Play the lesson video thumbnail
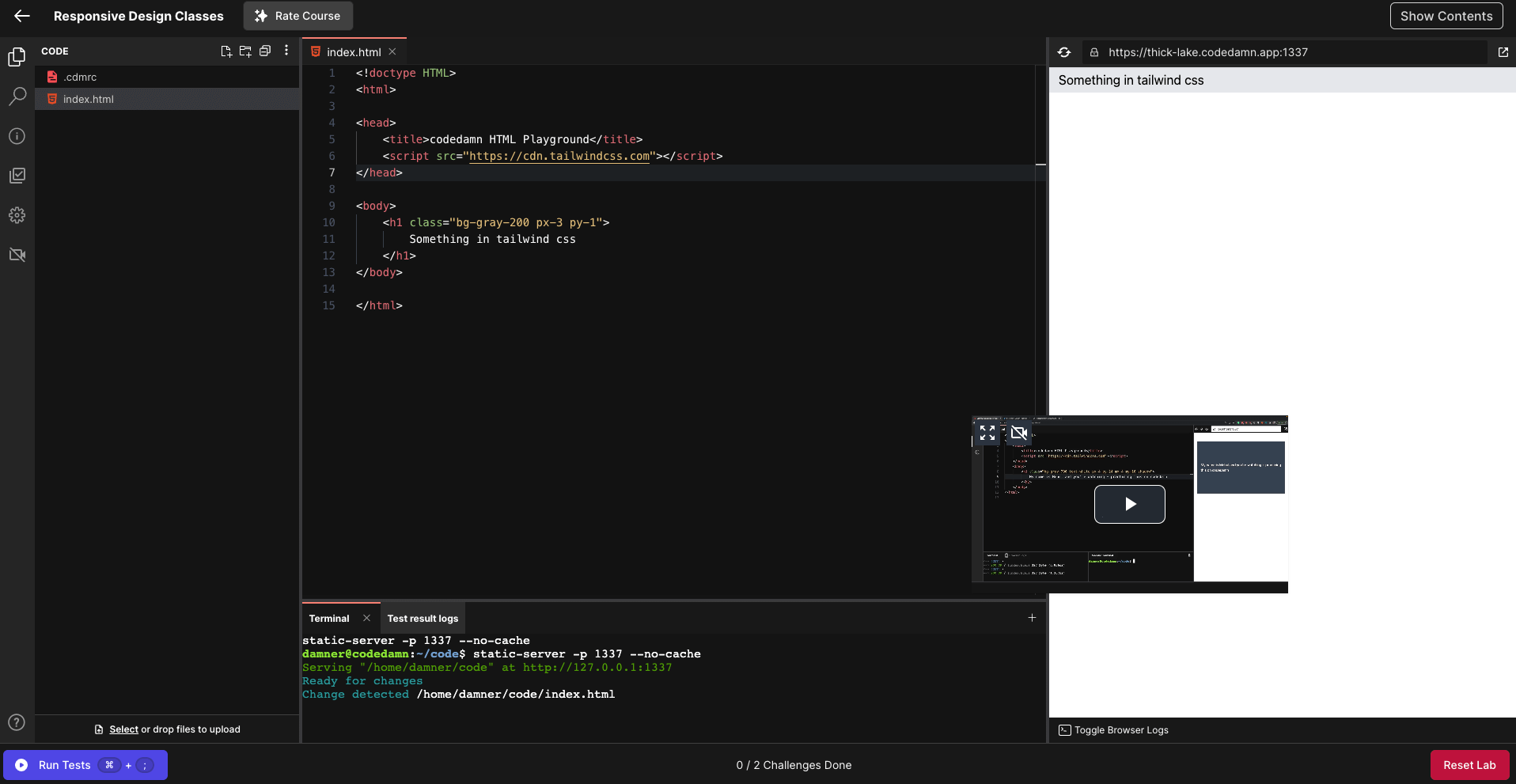The image size is (1516, 784). 1129,504
